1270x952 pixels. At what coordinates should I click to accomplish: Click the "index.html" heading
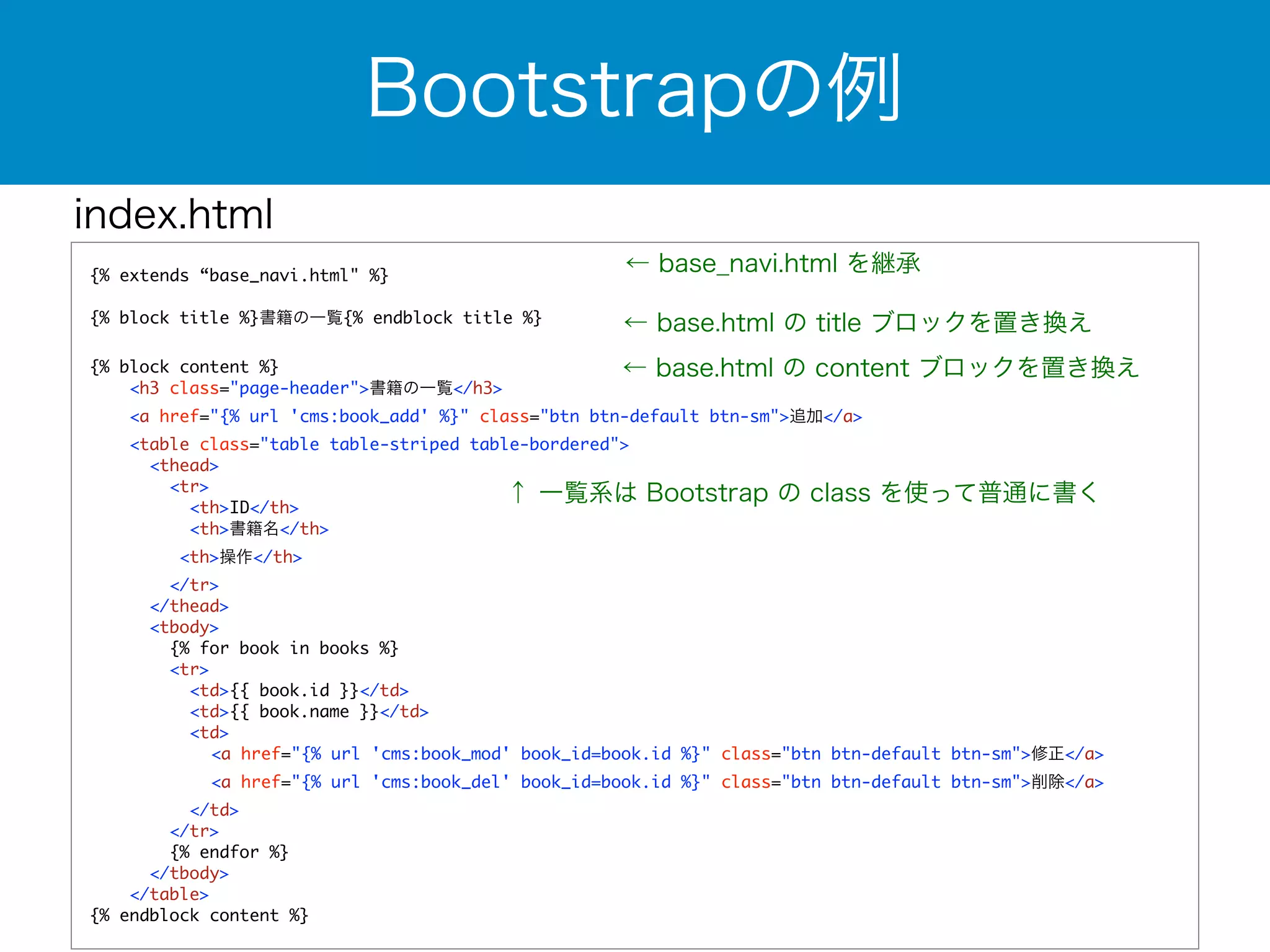[173, 214]
